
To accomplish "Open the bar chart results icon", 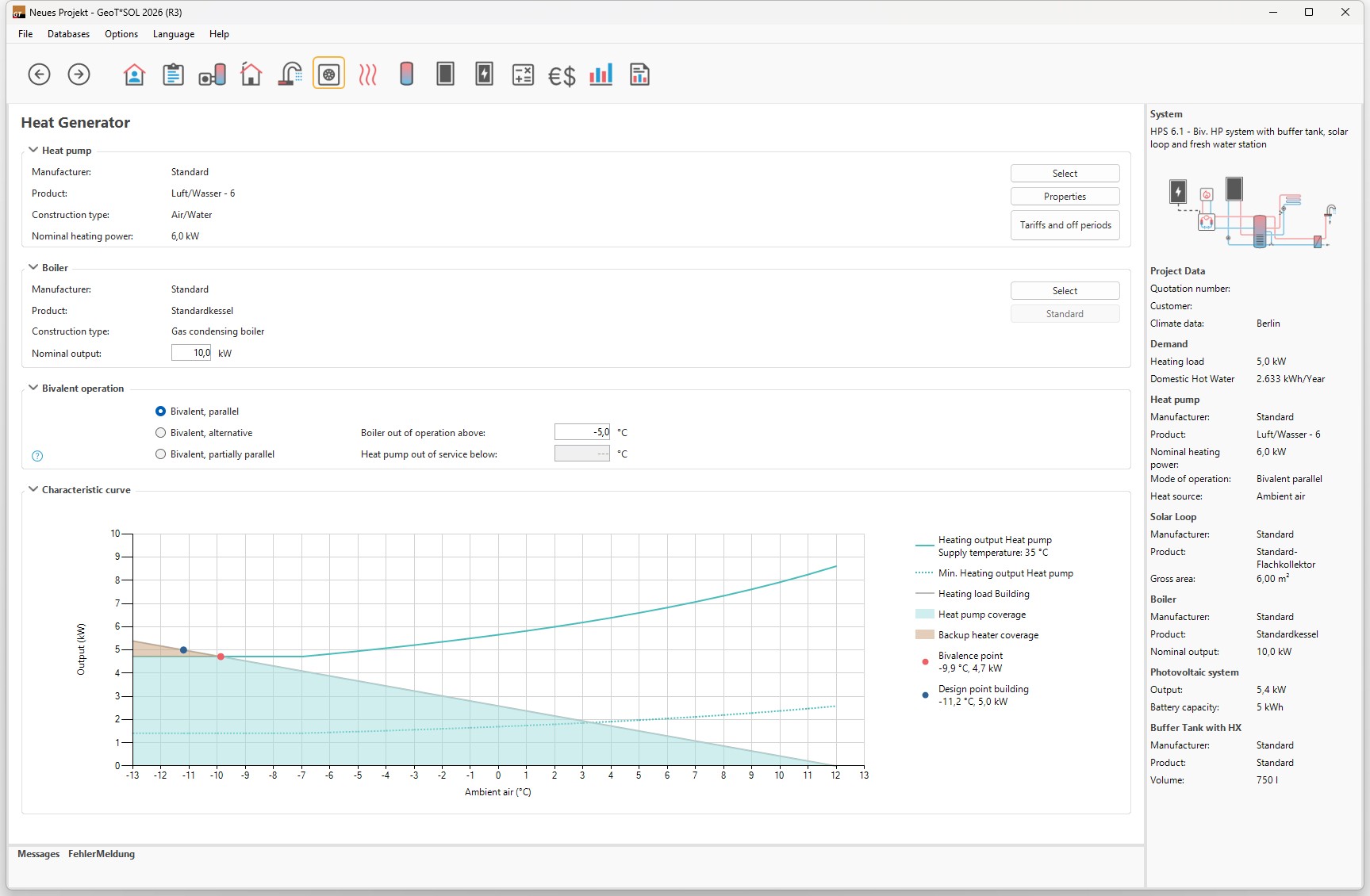I will click(x=601, y=75).
